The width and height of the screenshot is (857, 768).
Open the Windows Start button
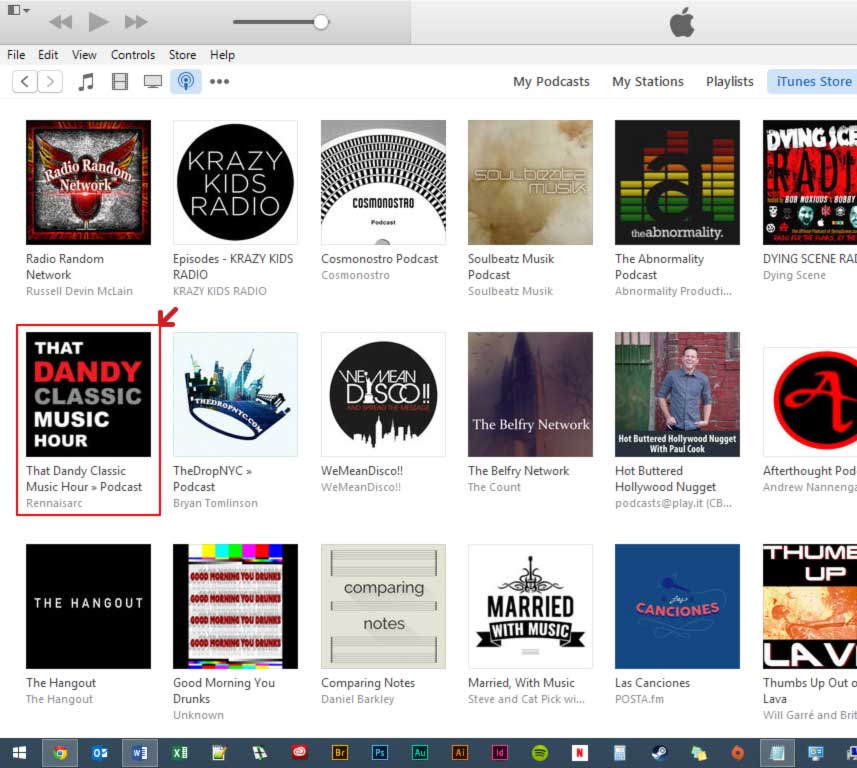click(x=19, y=753)
